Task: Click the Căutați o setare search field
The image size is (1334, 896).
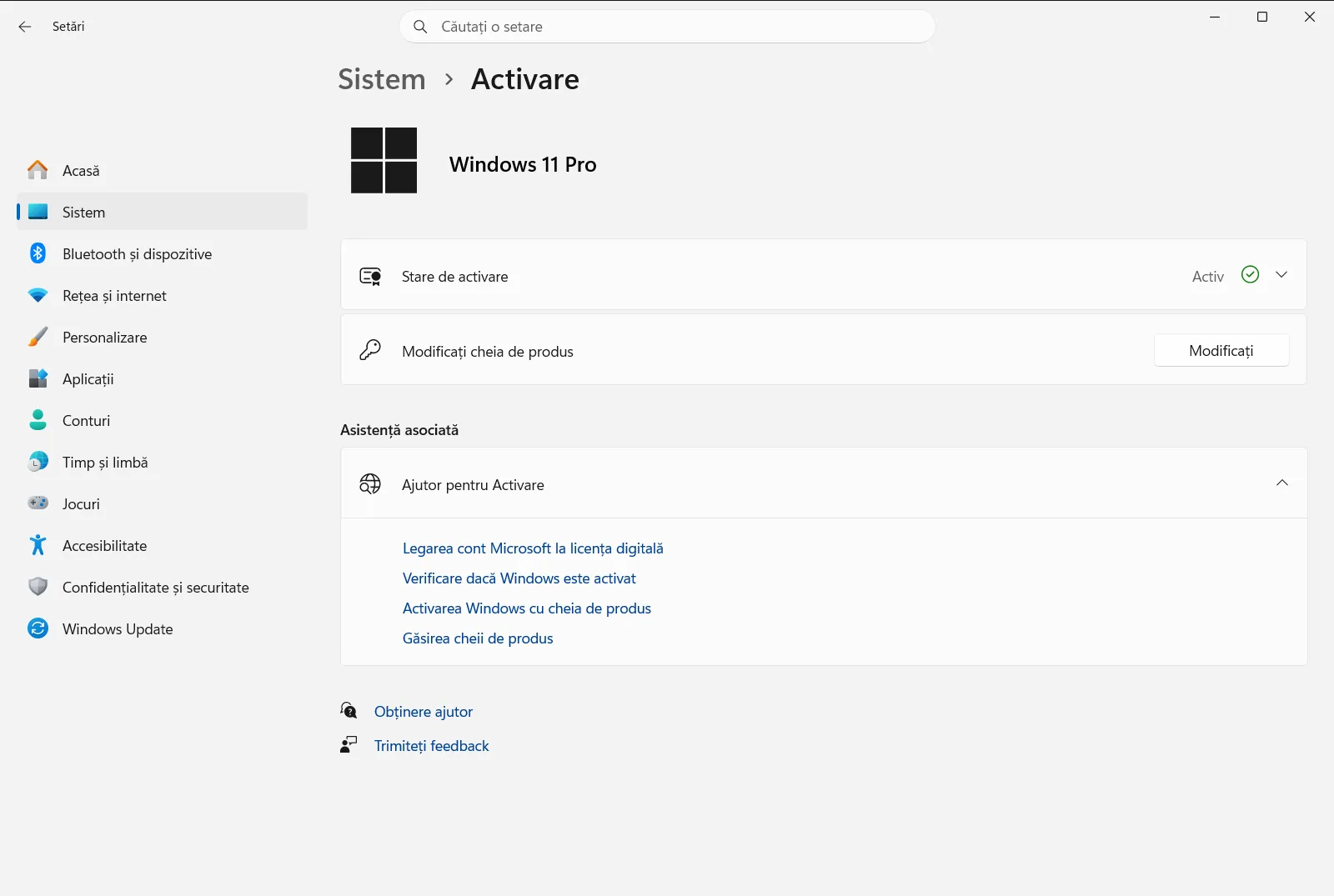Action: point(667,27)
